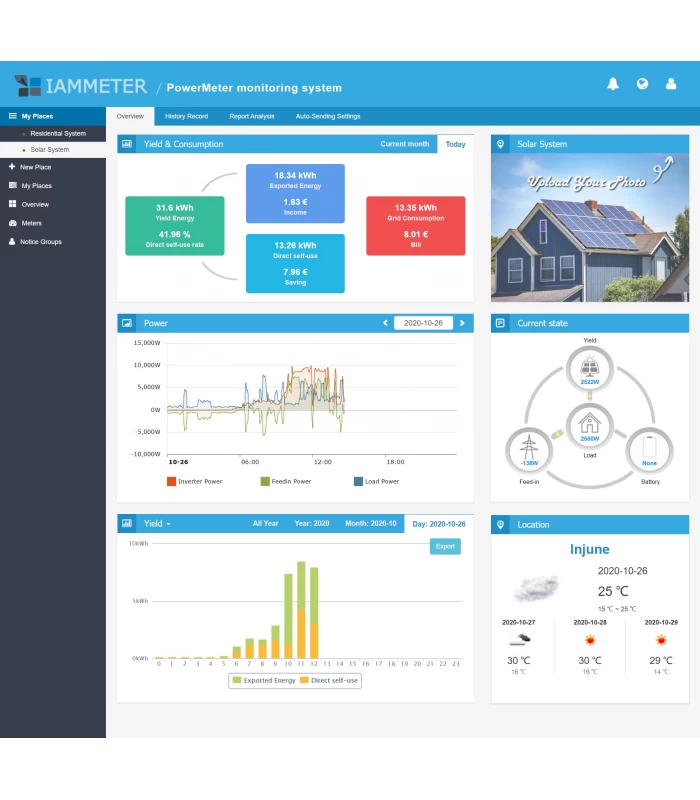Viewport: 700px width, 800px height.
Task: Open the notifications bell icon
Action: (x=613, y=84)
